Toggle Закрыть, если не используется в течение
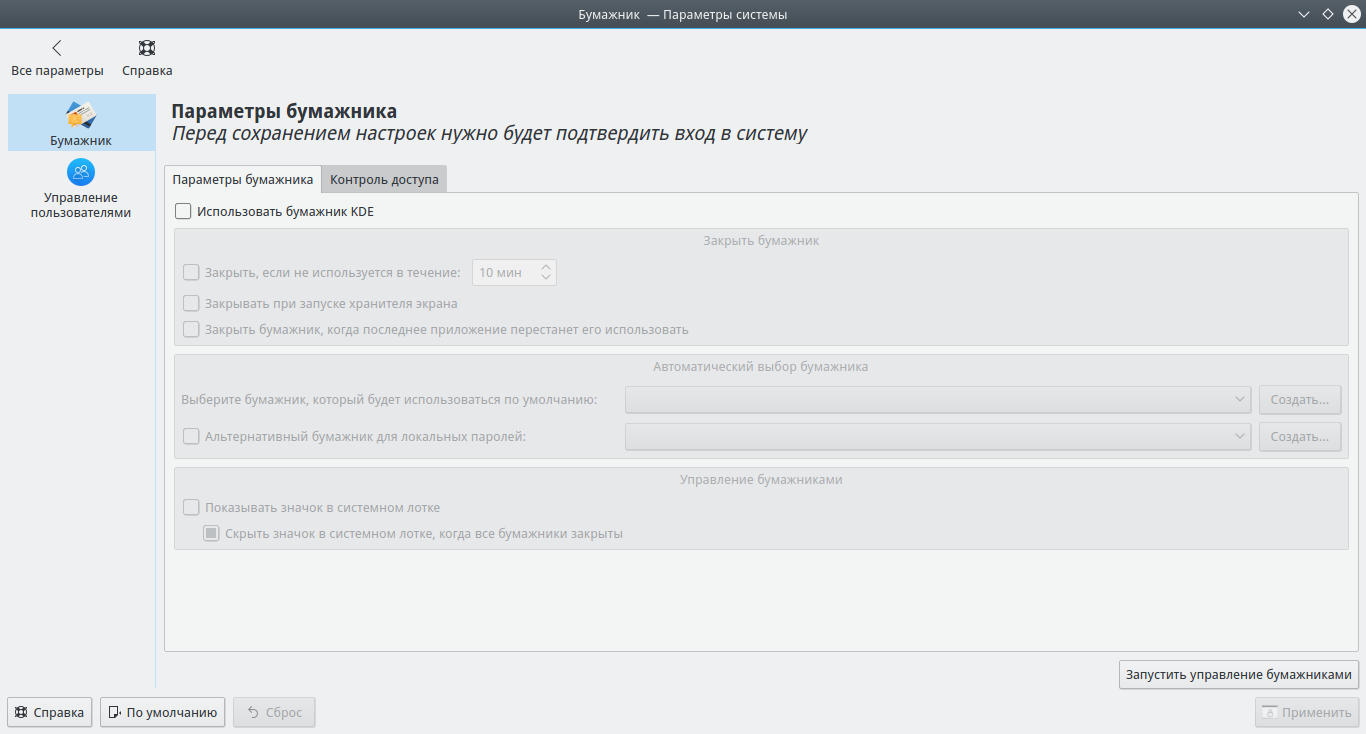1366x734 pixels. (191, 272)
